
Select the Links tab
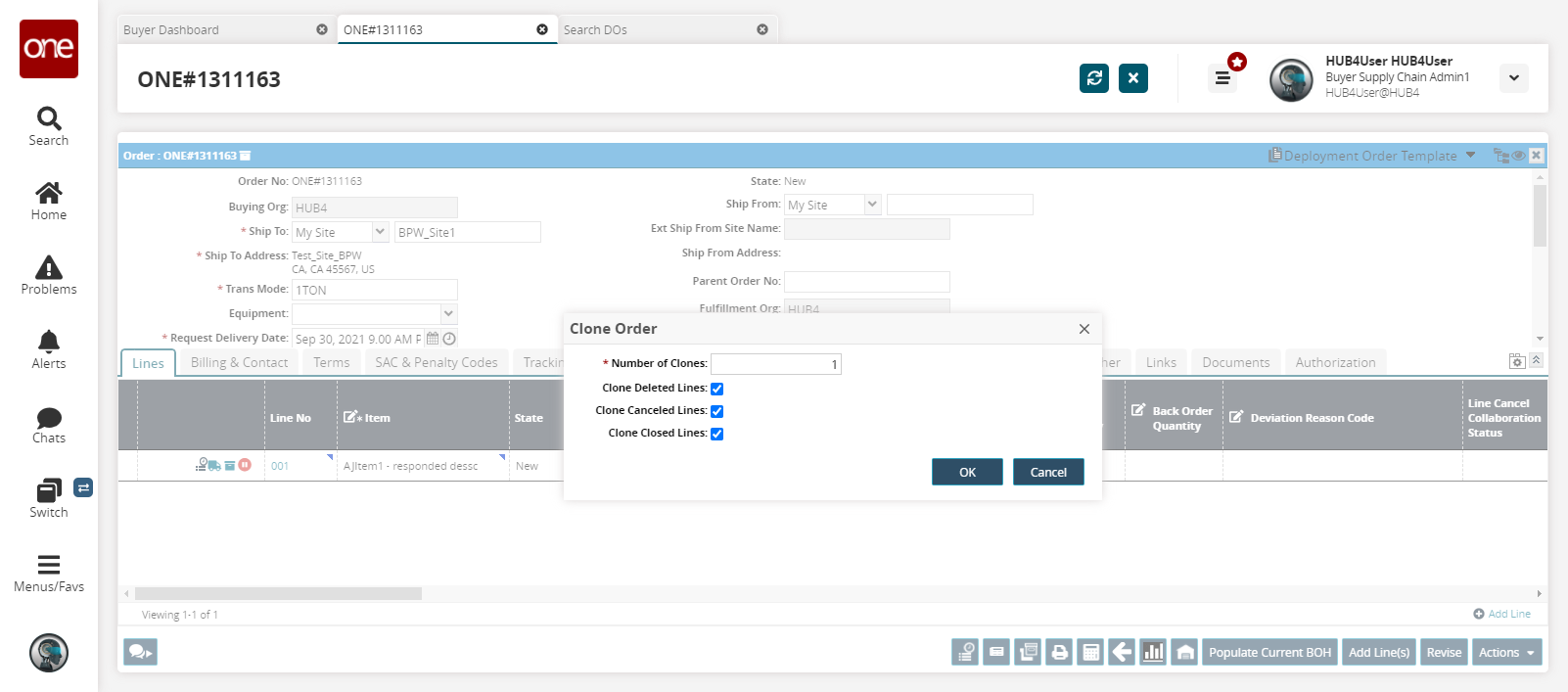tap(1161, 362)
